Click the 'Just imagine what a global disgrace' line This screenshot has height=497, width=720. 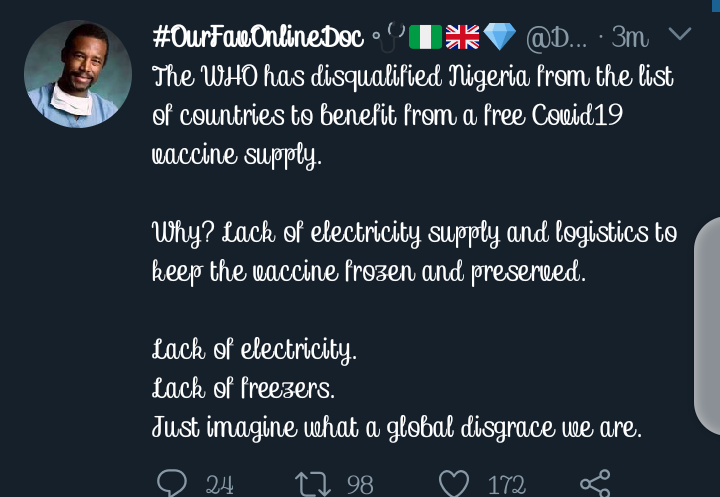point(397,428)
